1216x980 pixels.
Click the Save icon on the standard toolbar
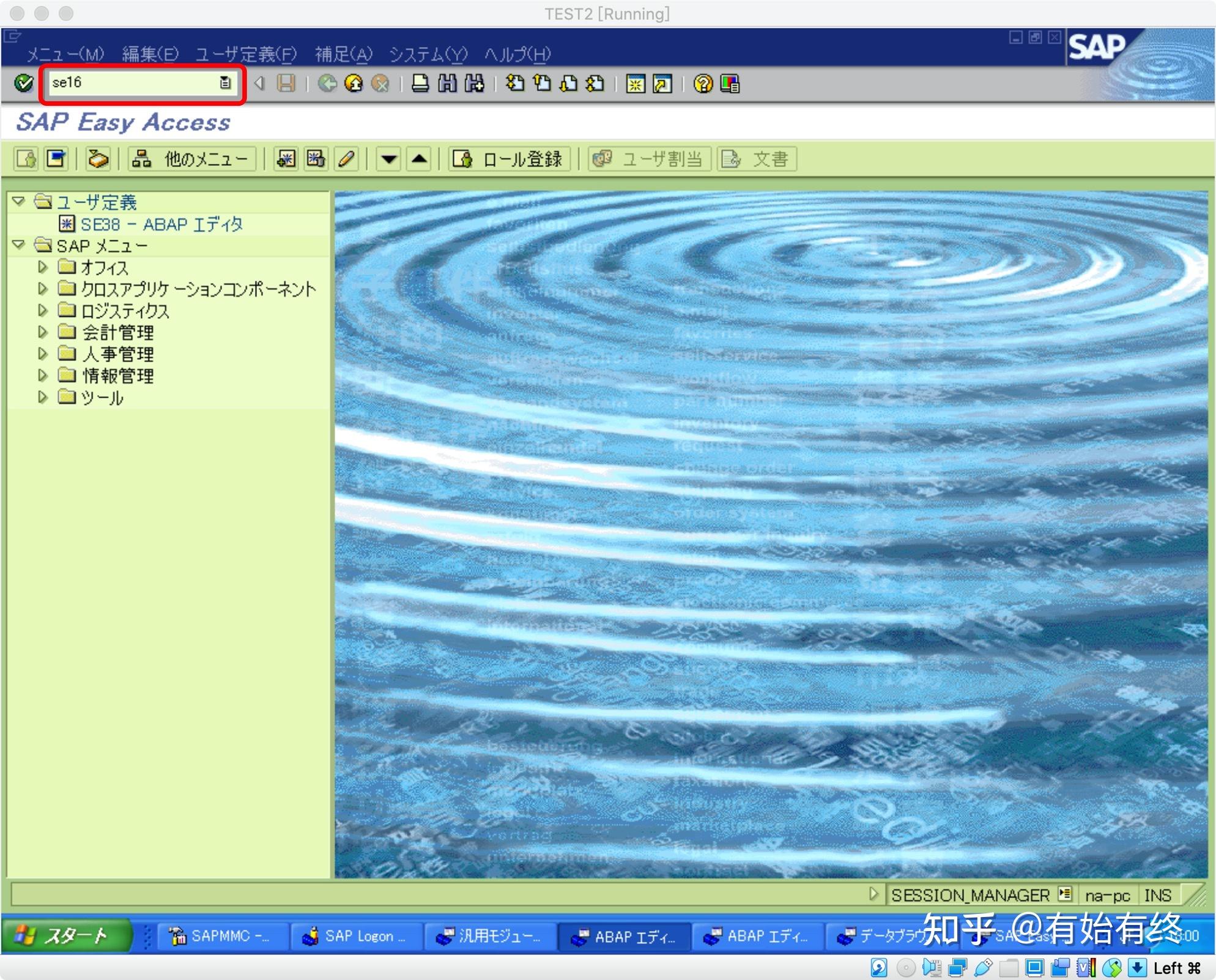[x=286, y=84]
